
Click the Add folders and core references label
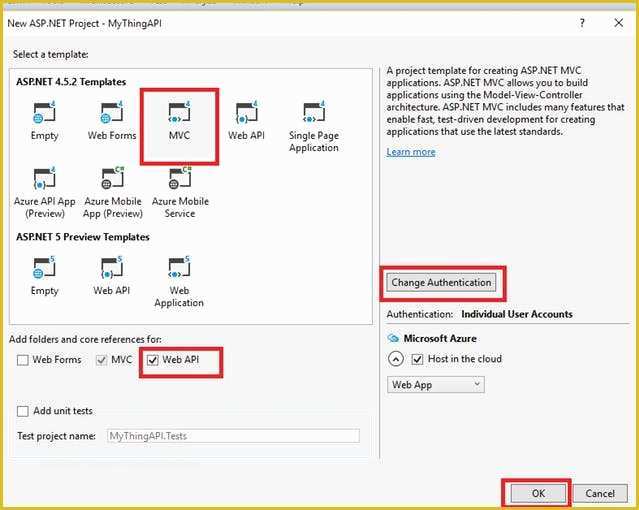point(85,339)
